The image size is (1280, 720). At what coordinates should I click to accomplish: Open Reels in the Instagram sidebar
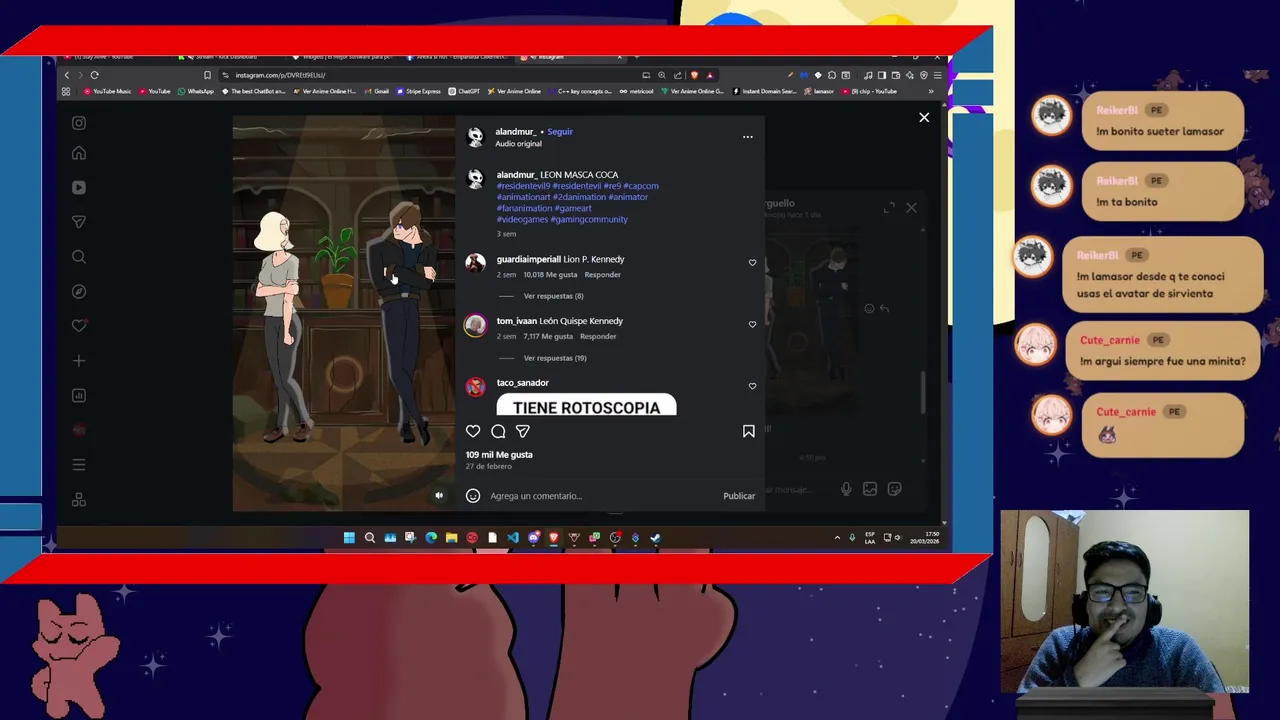[79, 187]
